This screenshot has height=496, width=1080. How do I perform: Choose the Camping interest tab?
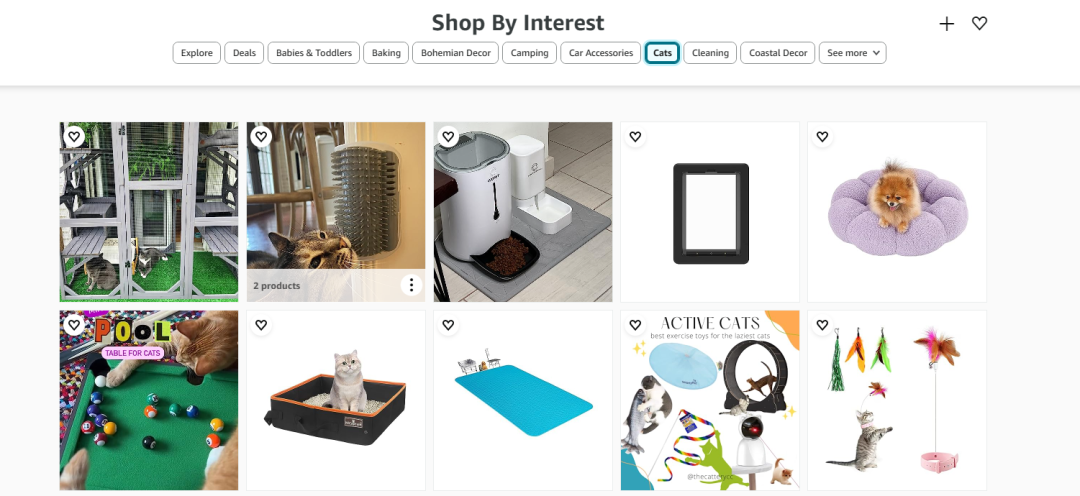tap(529, 53)
